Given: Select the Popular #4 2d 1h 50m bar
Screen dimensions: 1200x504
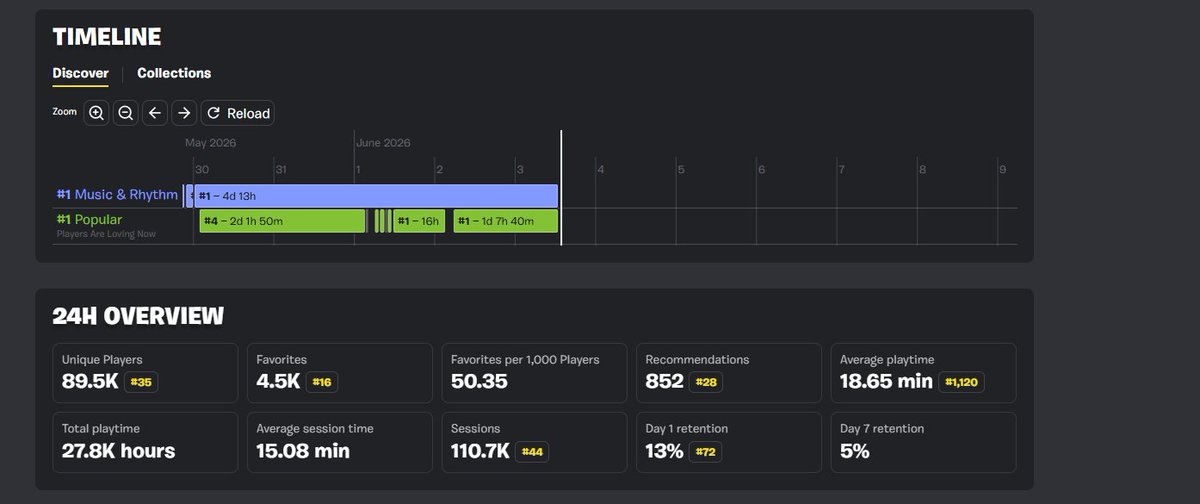Looking at the screenshot, I should 282,221.
